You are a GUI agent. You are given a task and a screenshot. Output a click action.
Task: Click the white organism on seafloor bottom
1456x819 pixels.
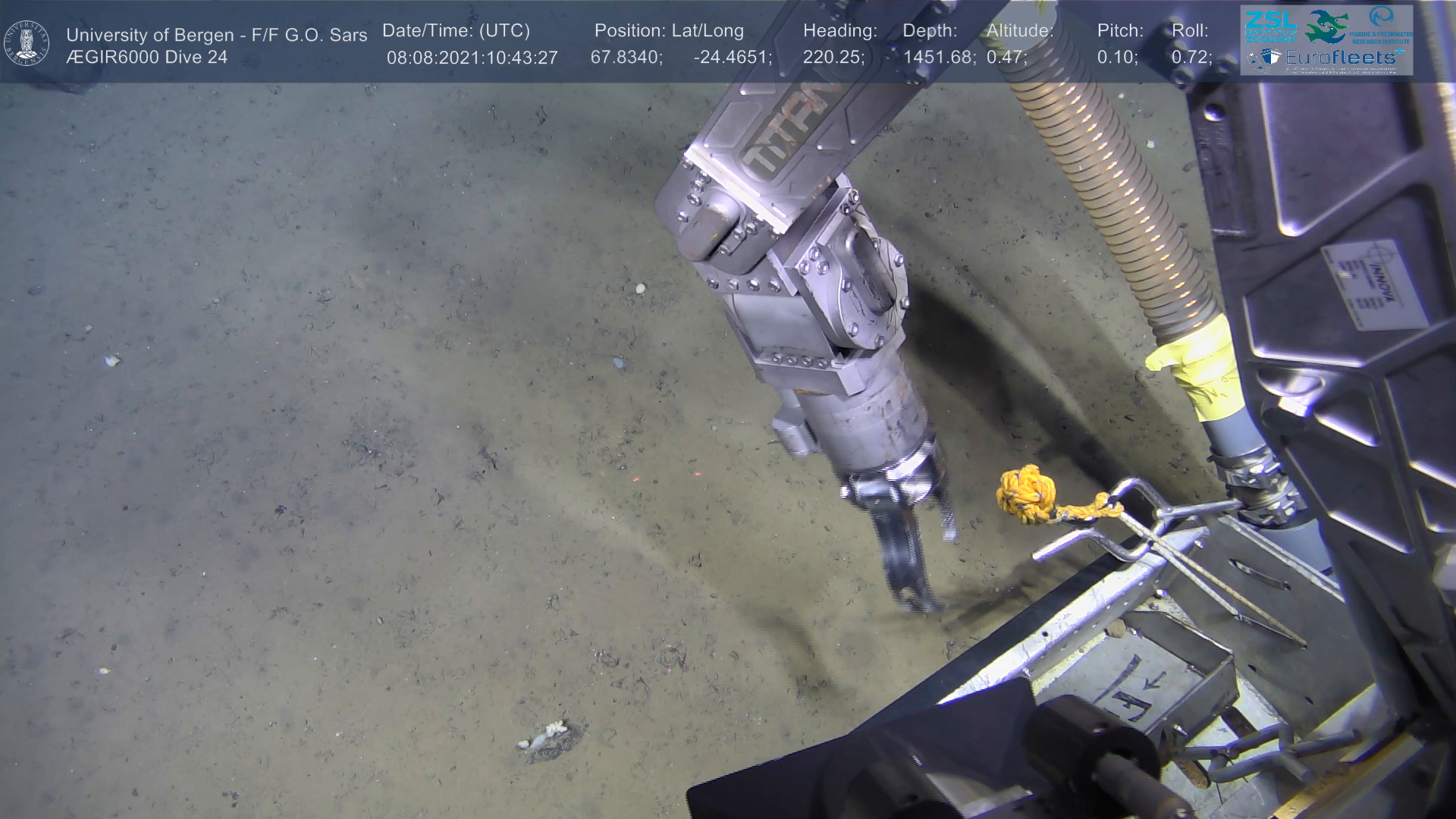pos(546,733)
